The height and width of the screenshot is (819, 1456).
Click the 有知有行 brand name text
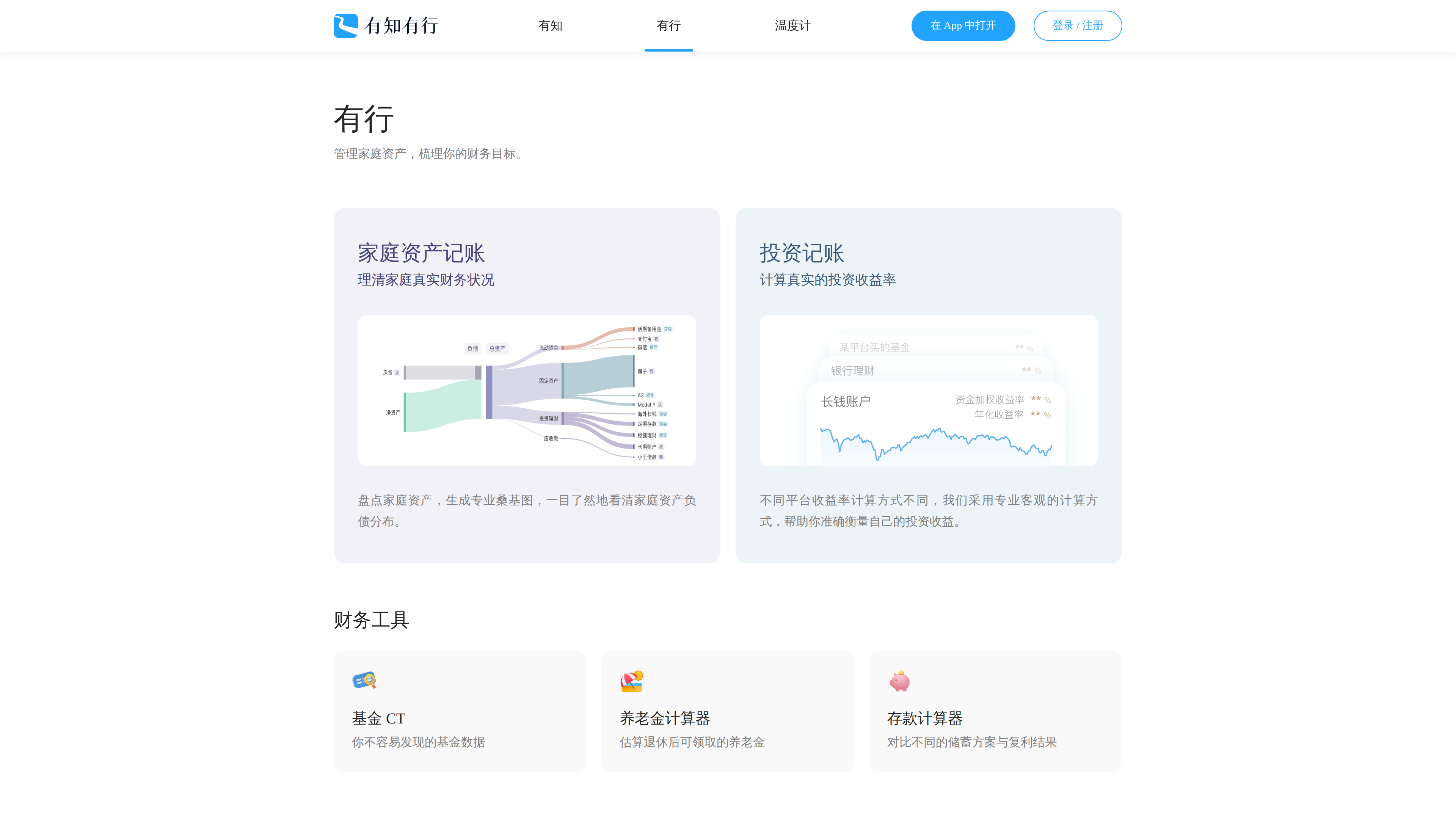[x=401, y=25]
